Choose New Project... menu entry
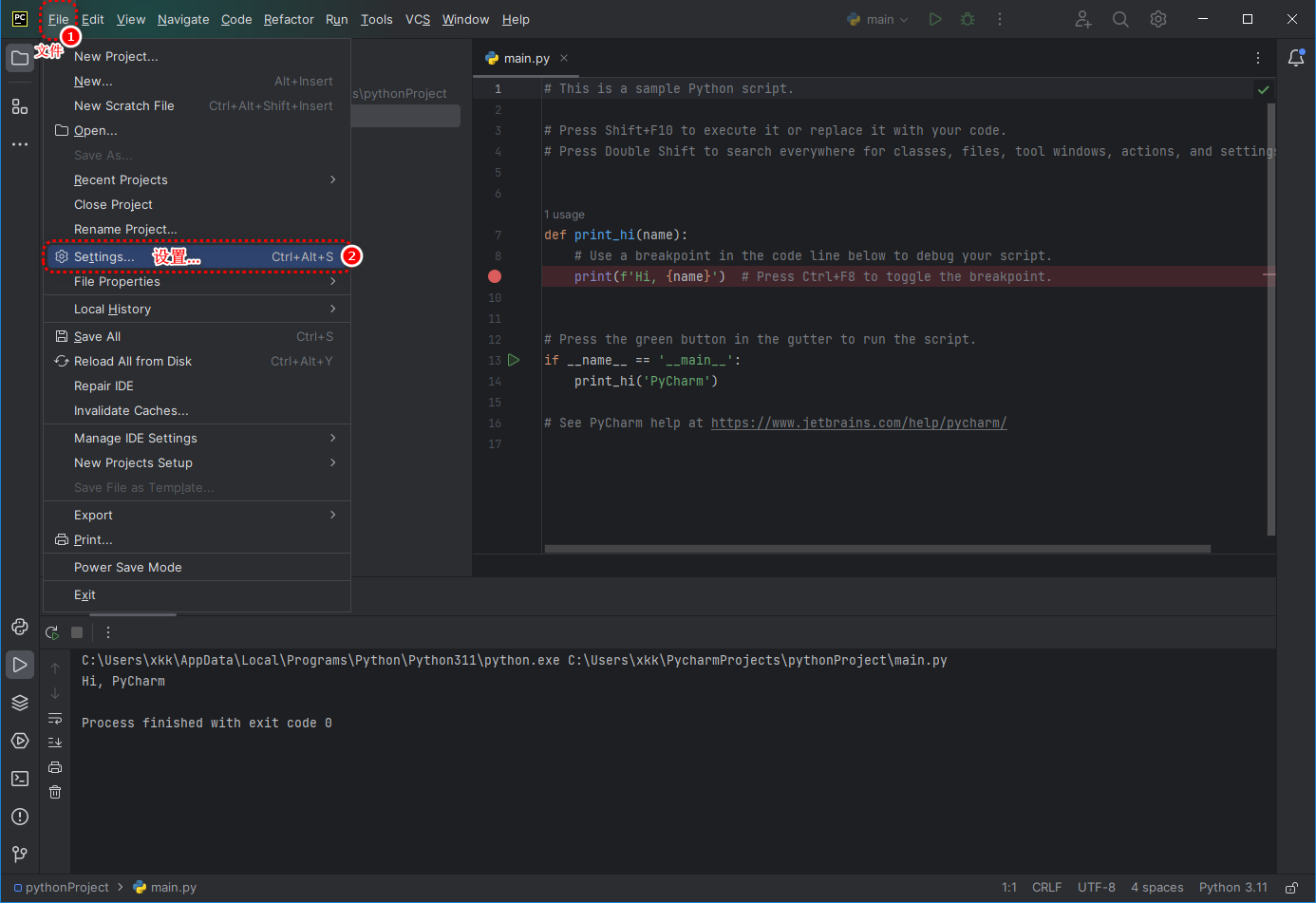Image resolution: width=1316 pixels, height=903 pixels. 197,56
